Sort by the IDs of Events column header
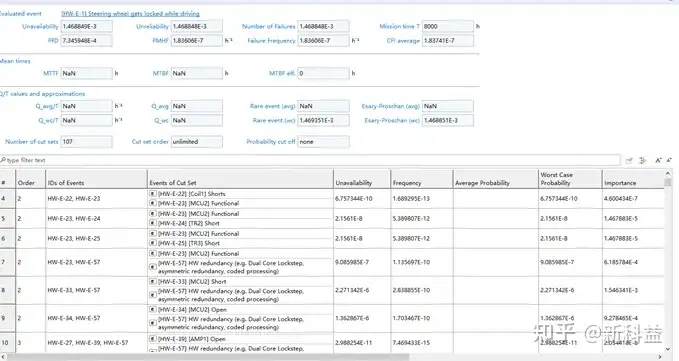The width and height of the screenshot is (679, 361). (97, 179)
